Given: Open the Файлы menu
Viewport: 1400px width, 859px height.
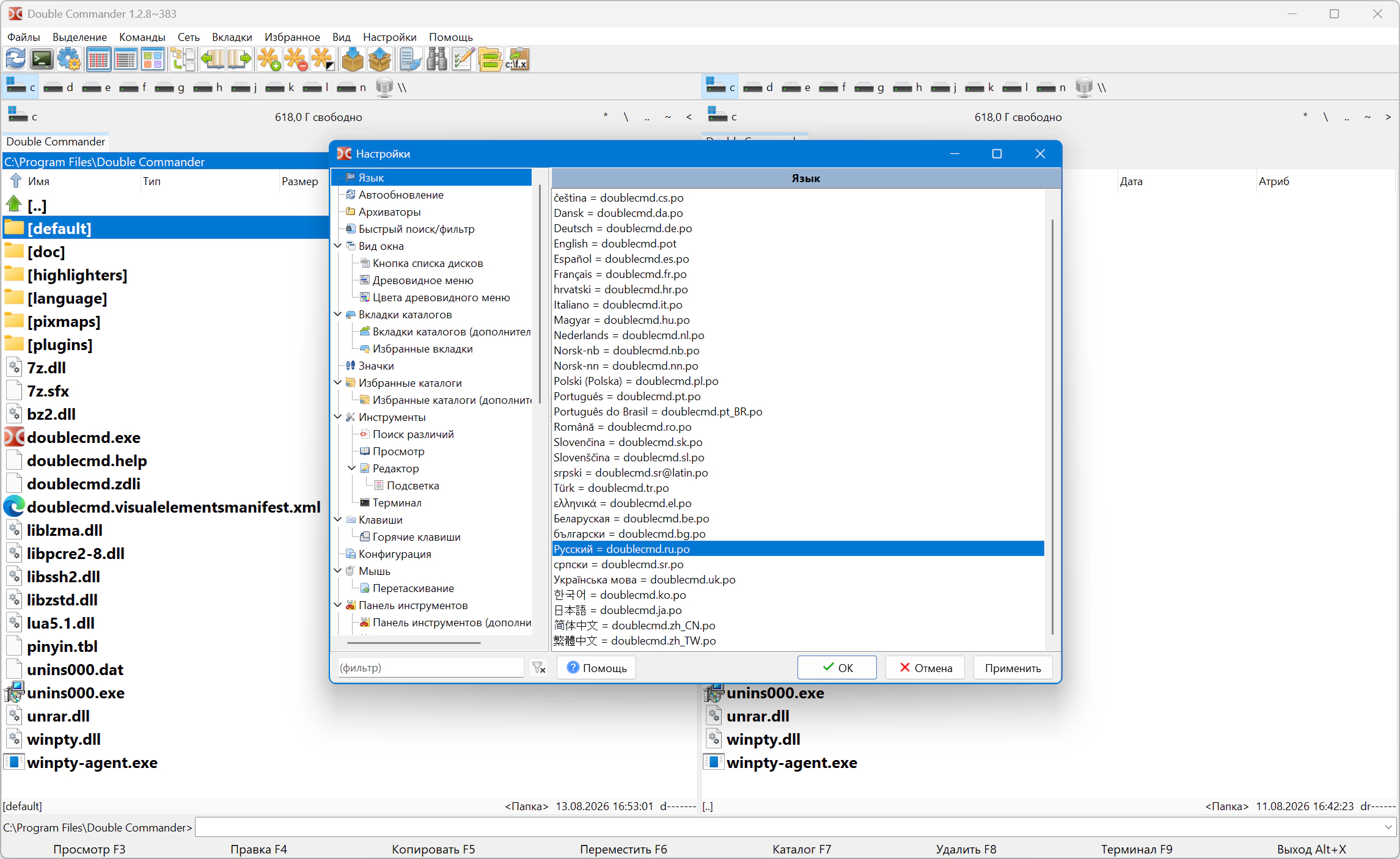Looking at the screenshot, I should (23, 37).
